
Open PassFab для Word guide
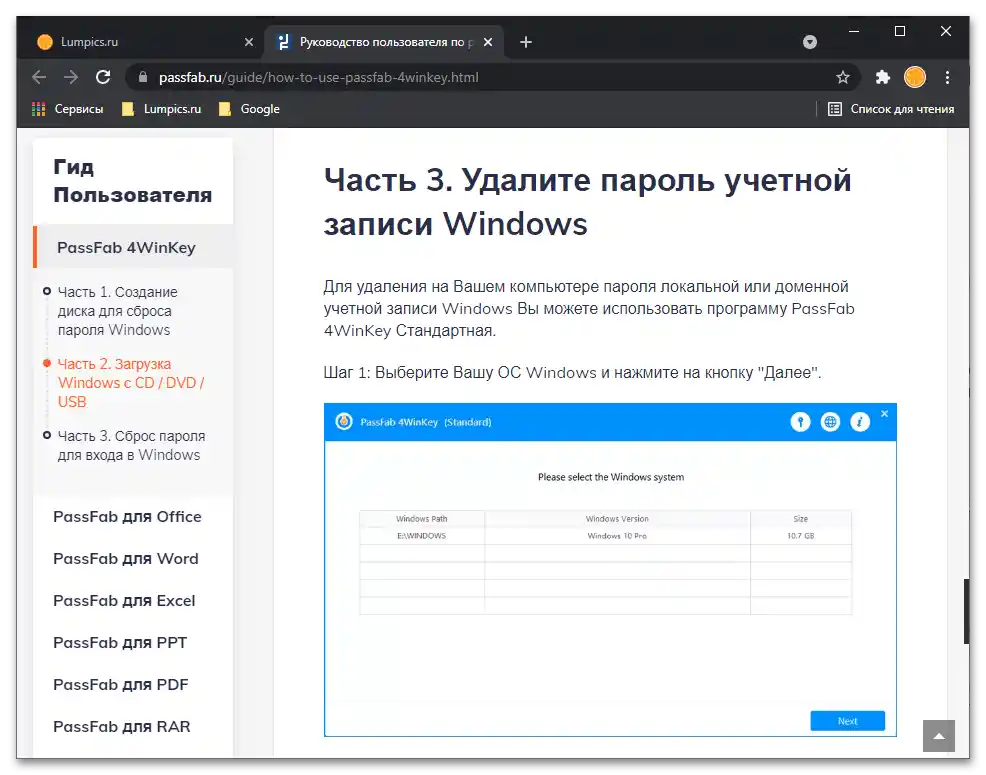pos(126,559)
